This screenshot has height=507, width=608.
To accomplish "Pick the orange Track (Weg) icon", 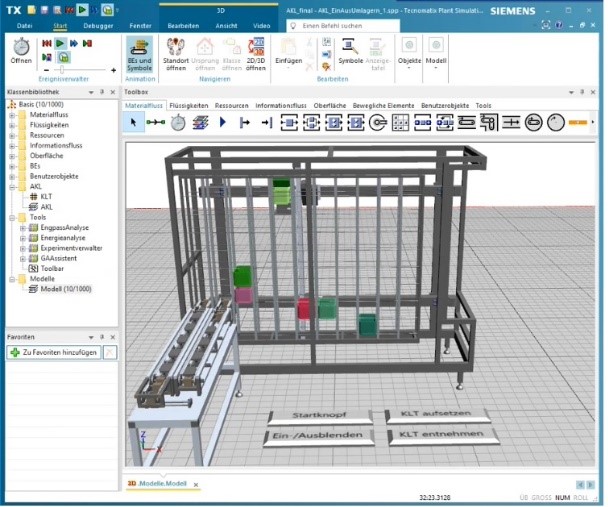I will pos(578,122).
